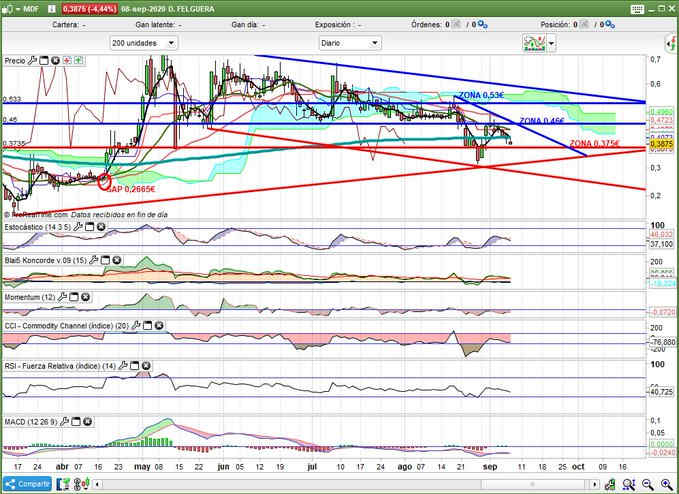The height and width of the screenshot is (494, 679).
Task: Open the virtual keyboard icon in title bar
Action: pos(637,9)
